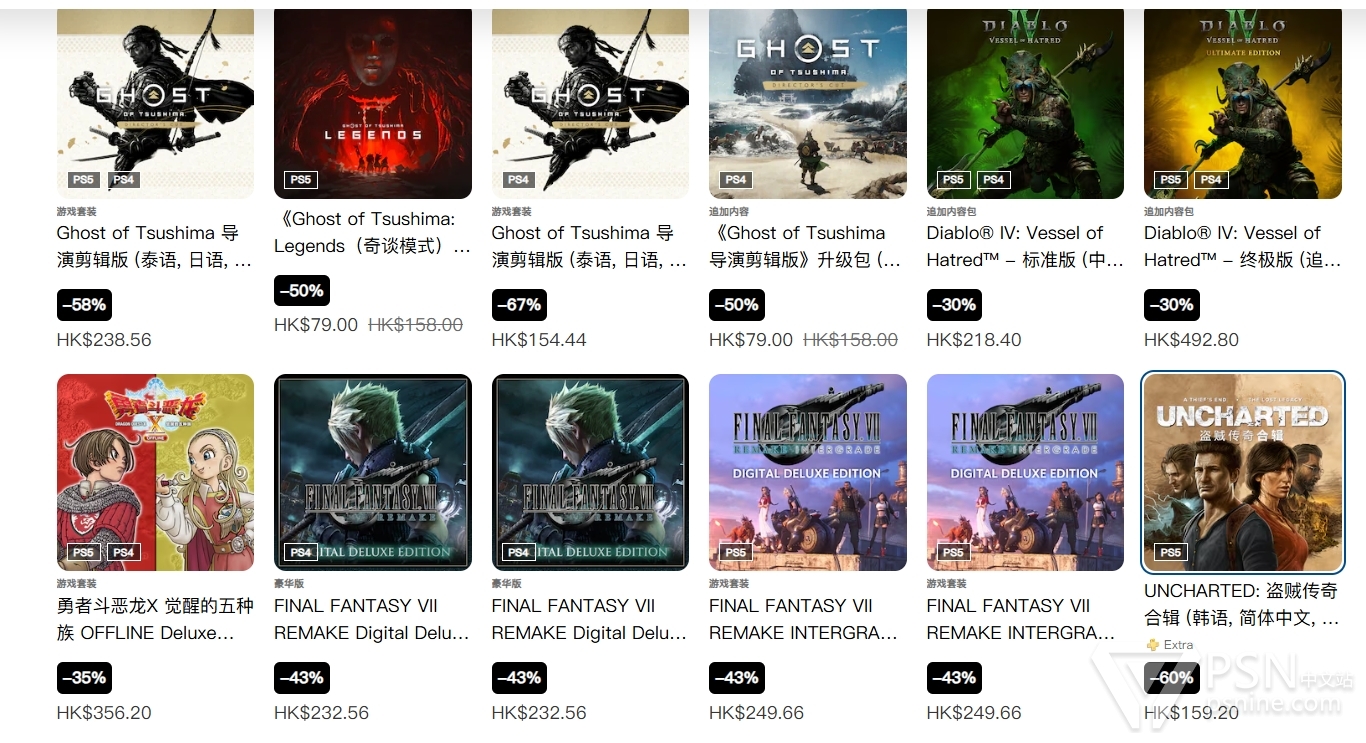
Task: Open Ghost of Tsushima Legends cover thumbnail
Action: tap(373, 103)
